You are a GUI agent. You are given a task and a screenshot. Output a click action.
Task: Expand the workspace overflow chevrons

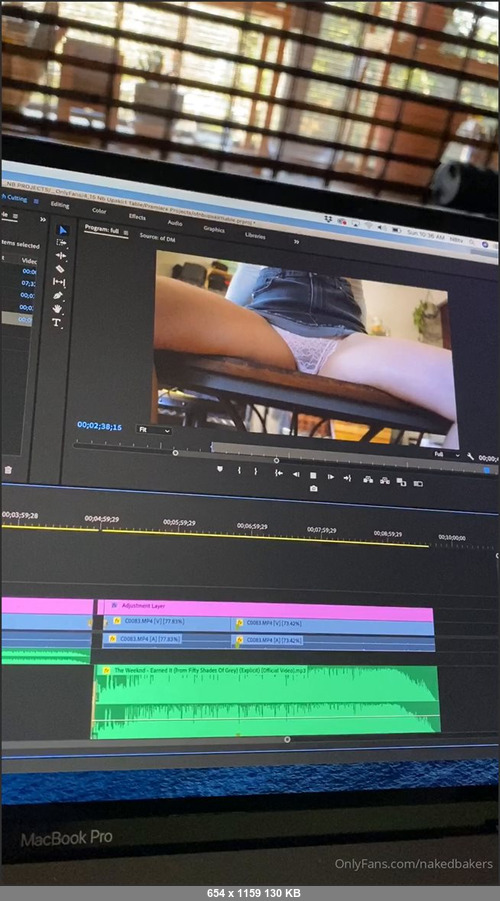[297, 242]
